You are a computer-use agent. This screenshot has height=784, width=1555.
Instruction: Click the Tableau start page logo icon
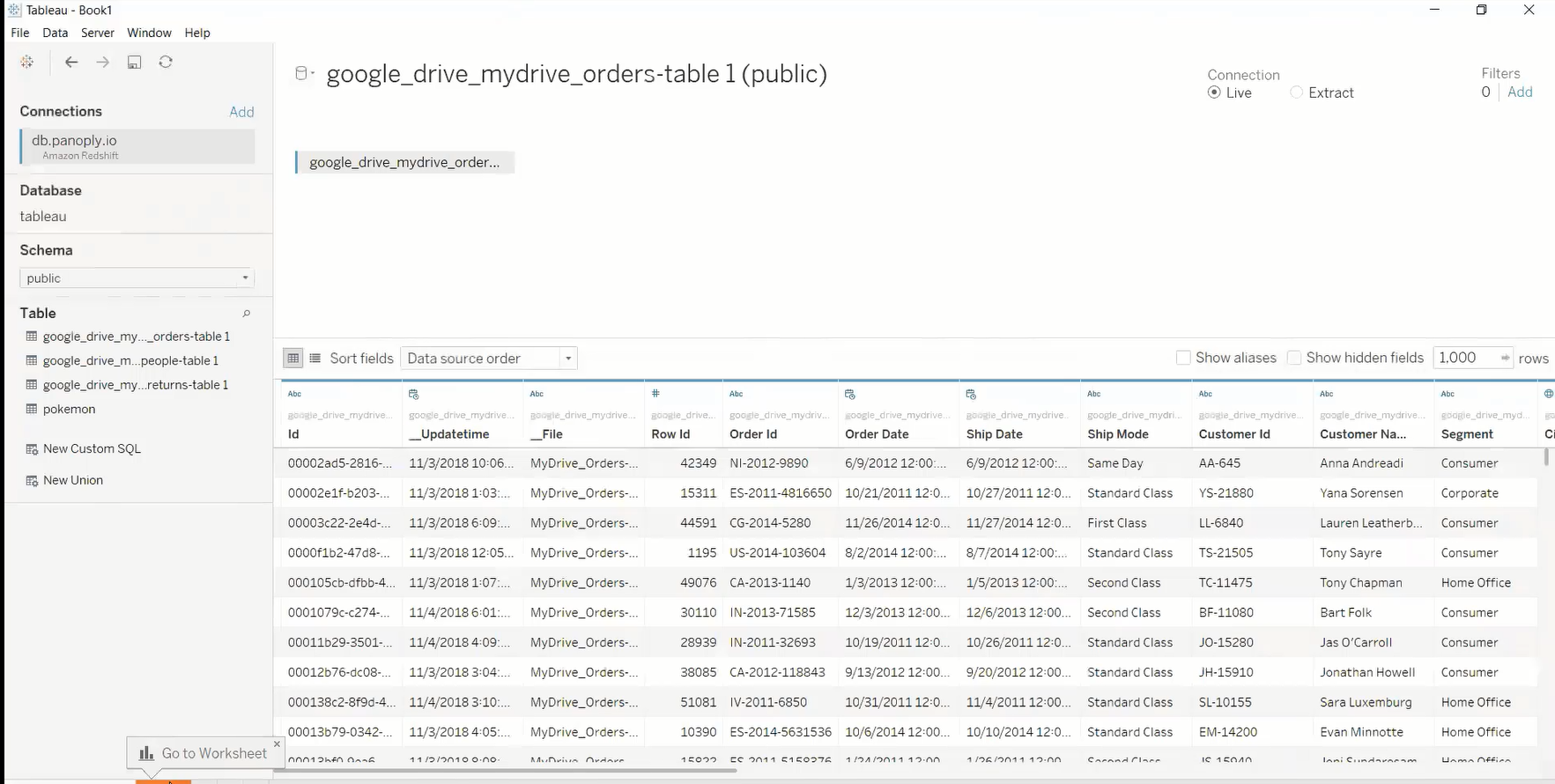27,62
